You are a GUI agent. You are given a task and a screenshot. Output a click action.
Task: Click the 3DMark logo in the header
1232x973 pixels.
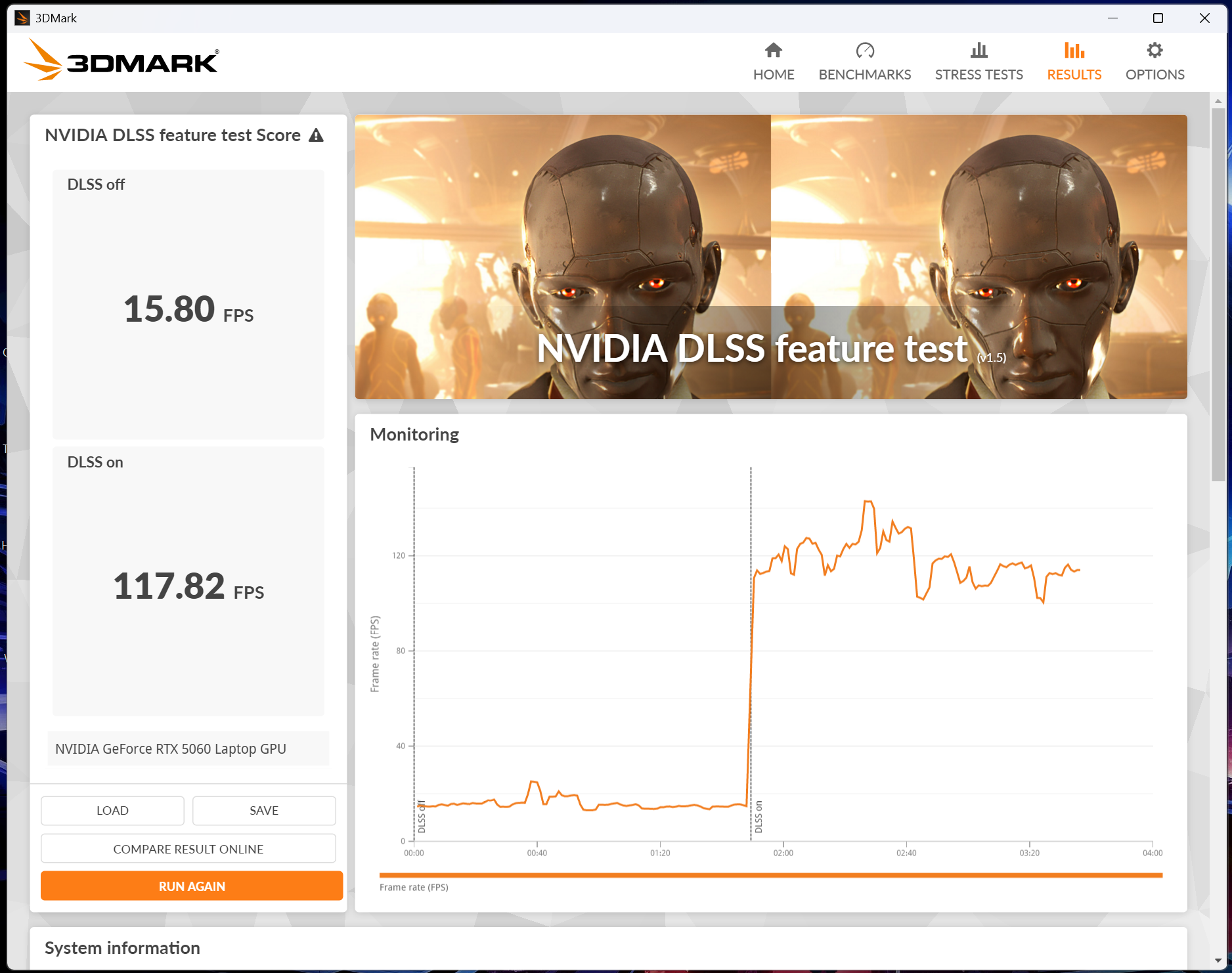pos(121,60)
